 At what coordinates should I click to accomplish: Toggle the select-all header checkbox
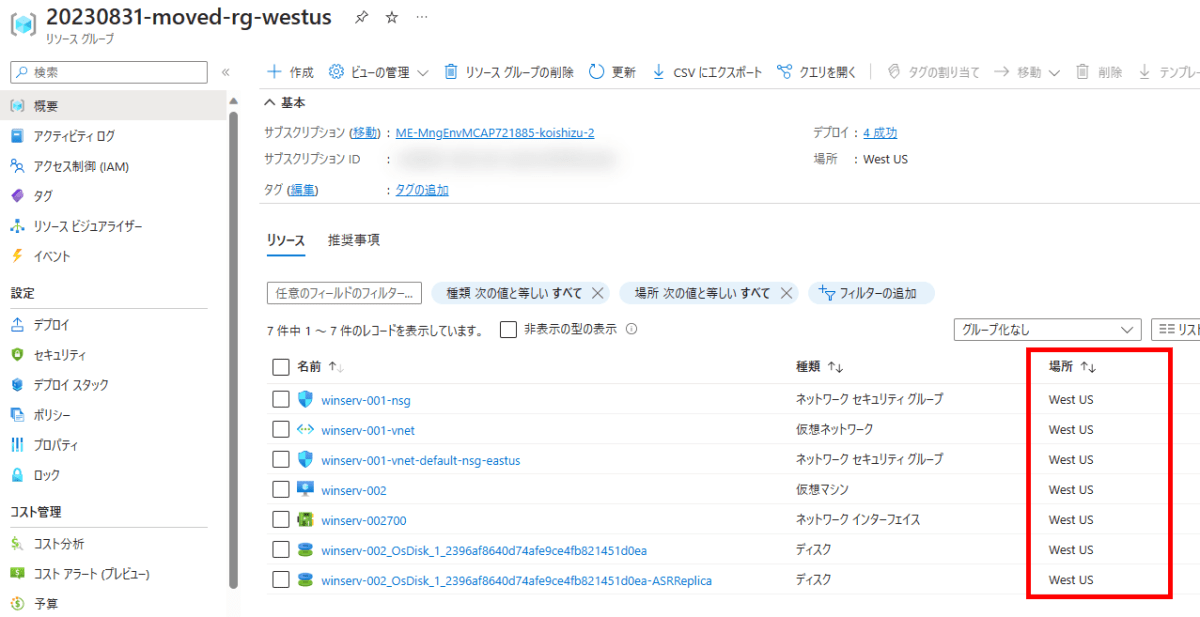click(x=280, y=367)
